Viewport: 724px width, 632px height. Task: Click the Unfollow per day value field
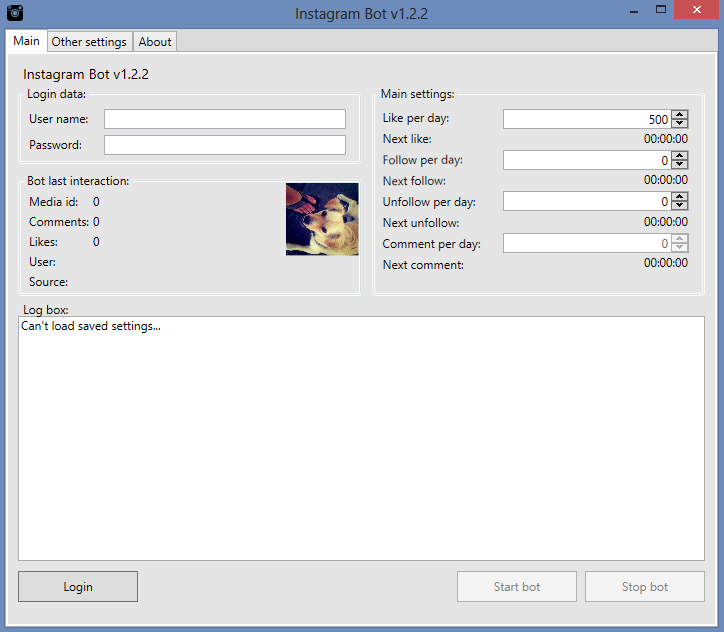pyautogui.click(x=587, y=201)
